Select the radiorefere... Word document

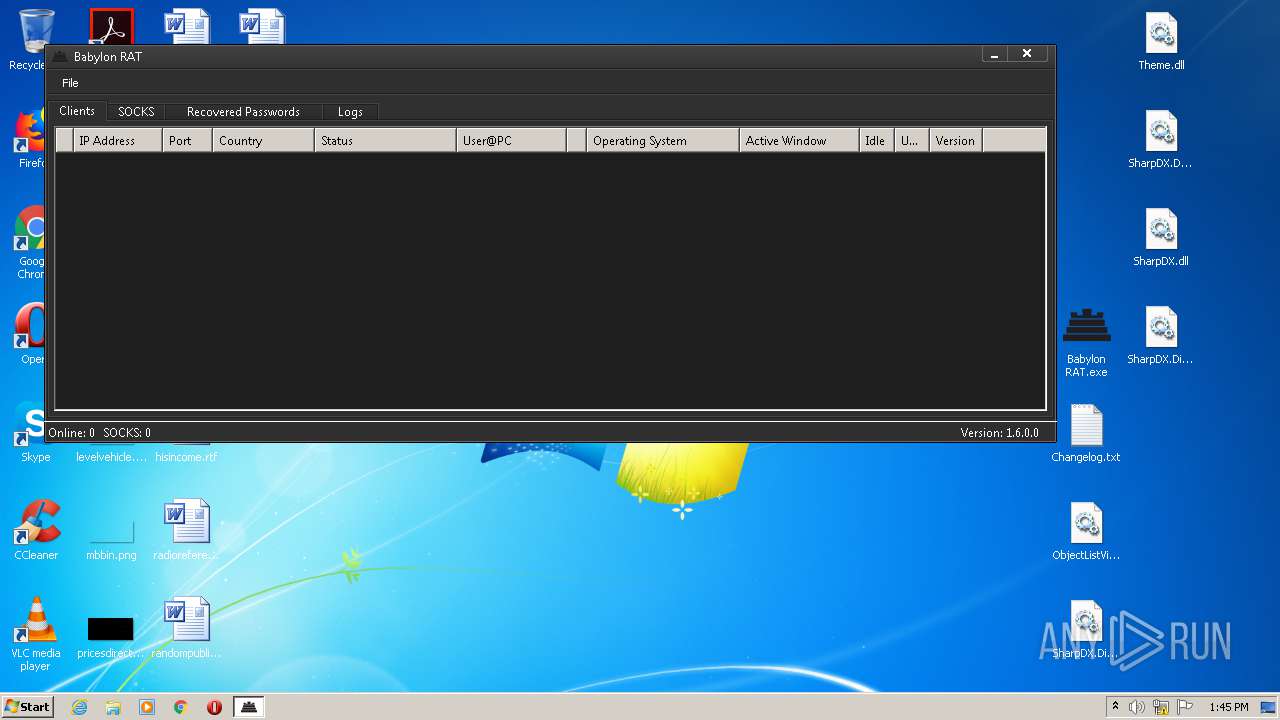click(x=187, y=531)
